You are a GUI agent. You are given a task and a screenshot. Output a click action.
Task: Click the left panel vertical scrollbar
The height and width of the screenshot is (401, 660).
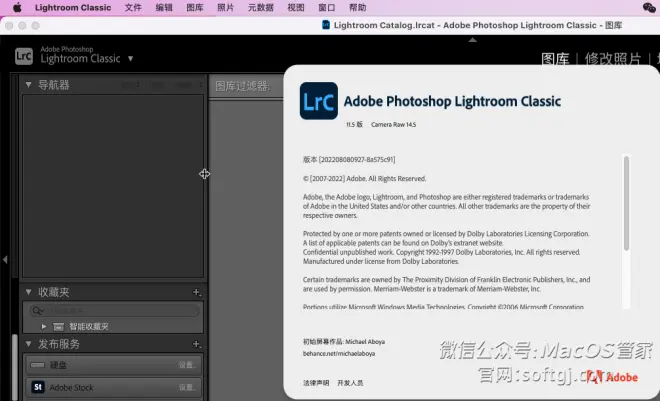point(15,367)
